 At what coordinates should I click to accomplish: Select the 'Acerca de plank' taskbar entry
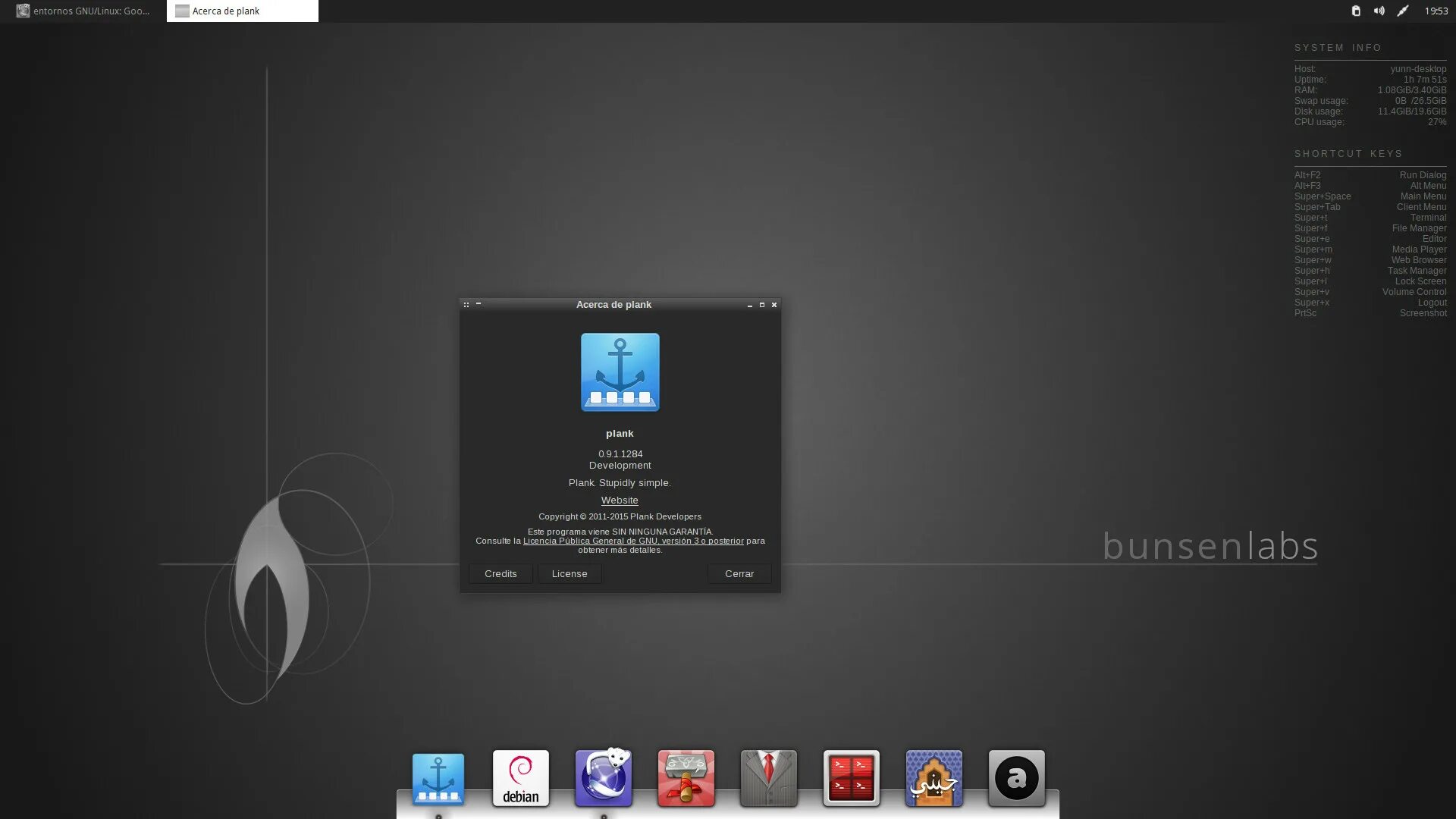(243, 11)
